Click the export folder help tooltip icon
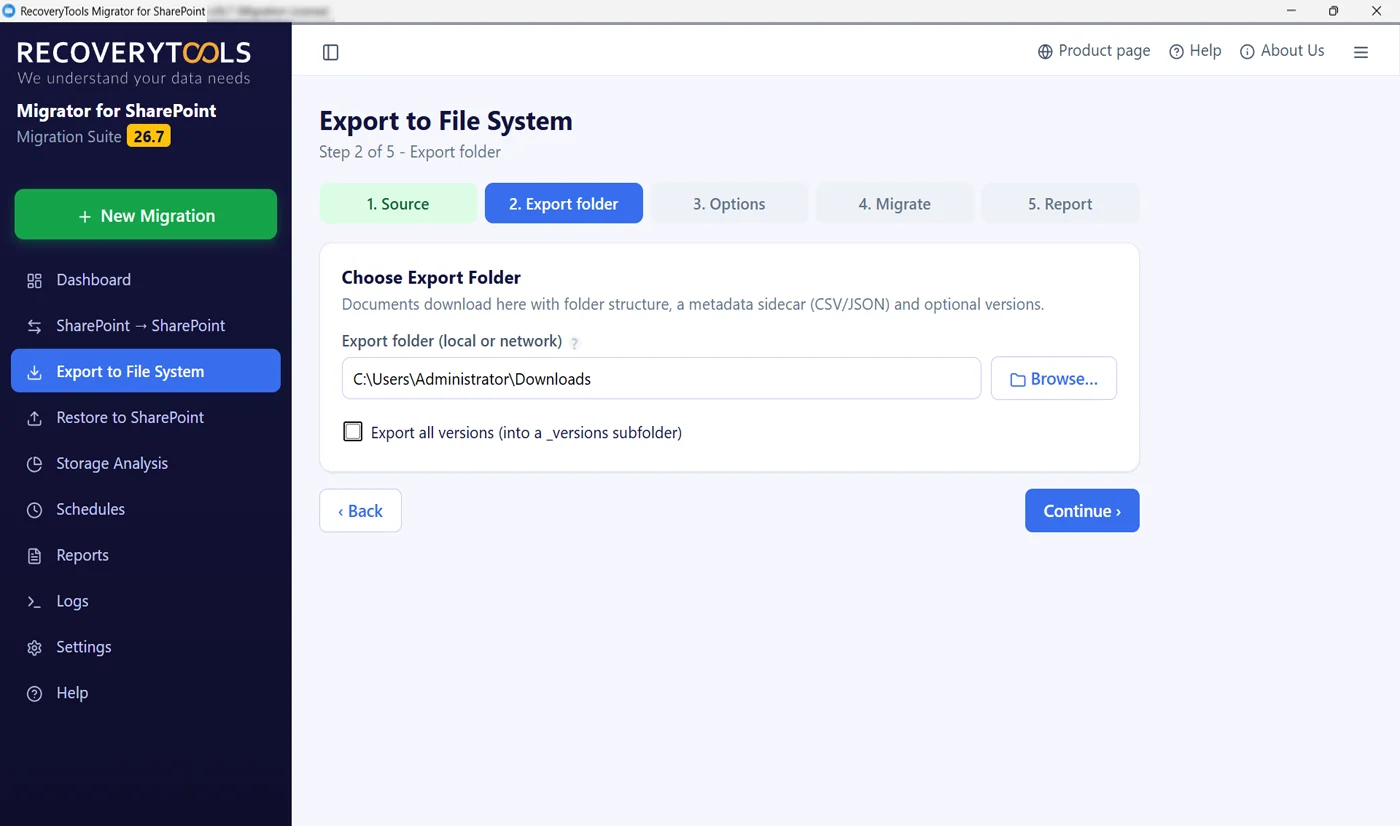Screen dimensions: 1400x826 (575, 343)
